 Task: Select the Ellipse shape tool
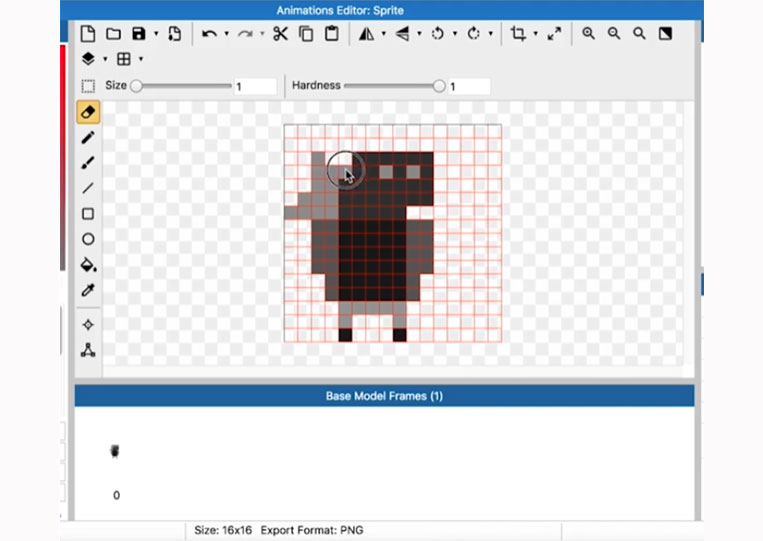point(88,239)
